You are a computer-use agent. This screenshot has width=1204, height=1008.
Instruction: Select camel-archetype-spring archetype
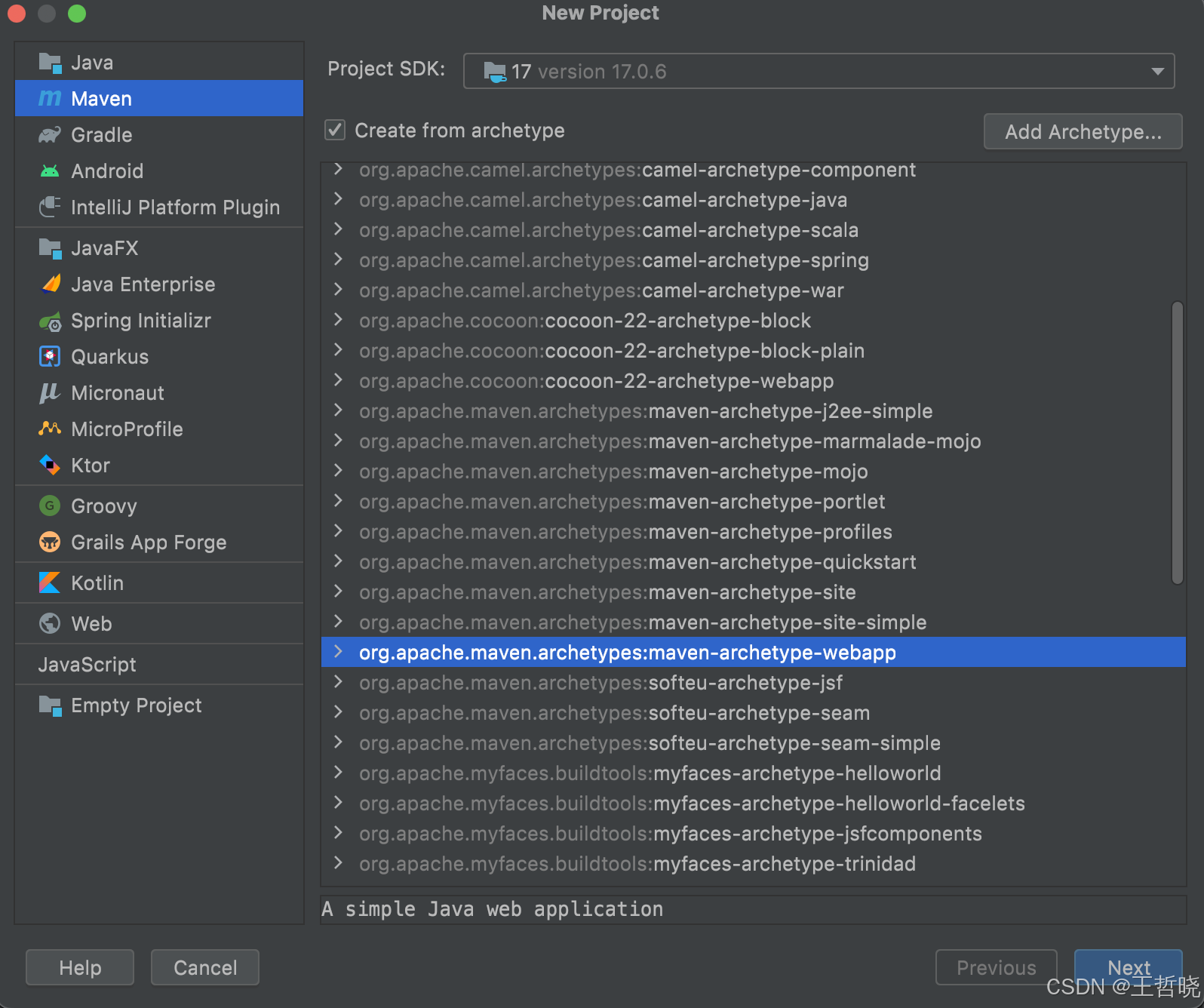[754, 260]
